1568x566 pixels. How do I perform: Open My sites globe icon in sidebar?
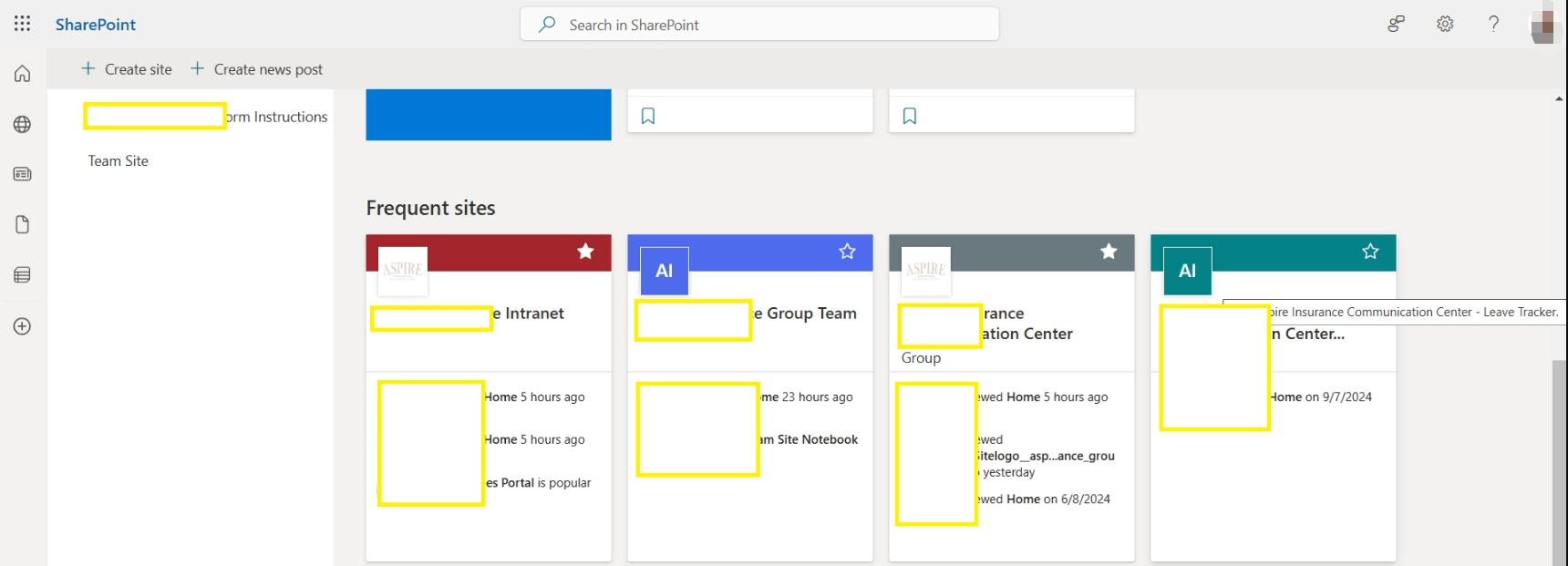point(22,125)
